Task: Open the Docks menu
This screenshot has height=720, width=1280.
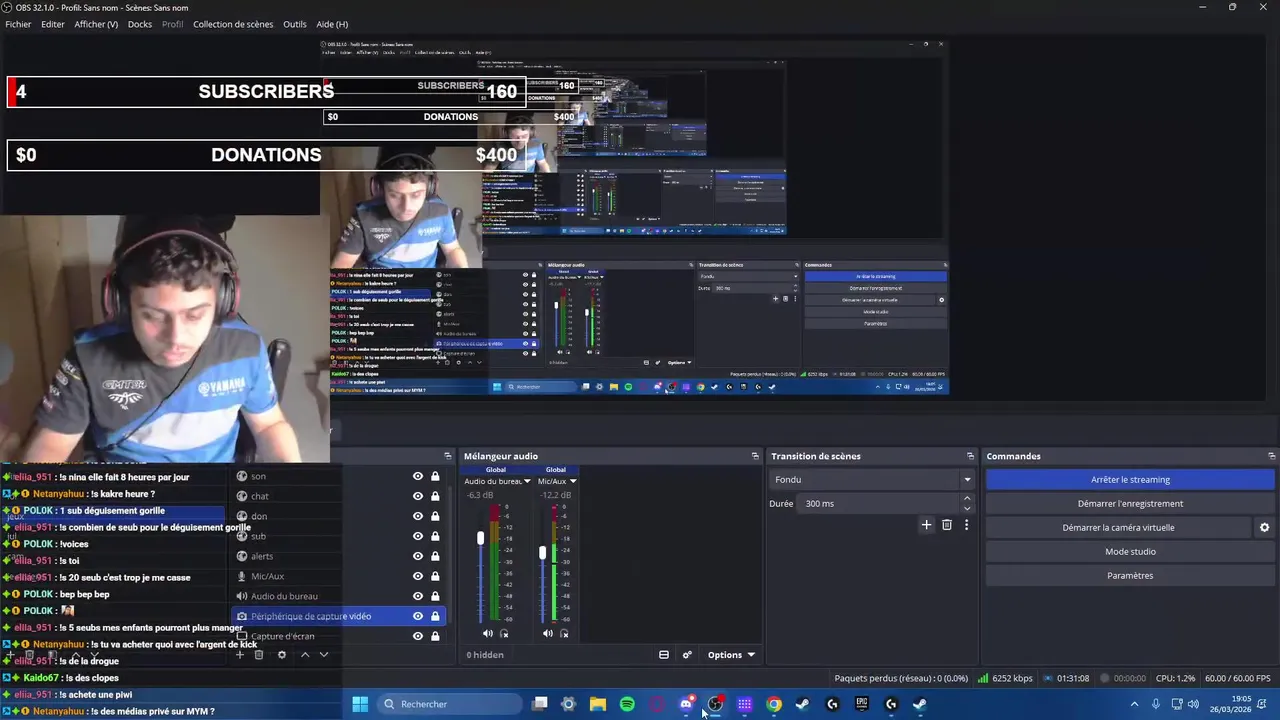Action: (140, 24)
